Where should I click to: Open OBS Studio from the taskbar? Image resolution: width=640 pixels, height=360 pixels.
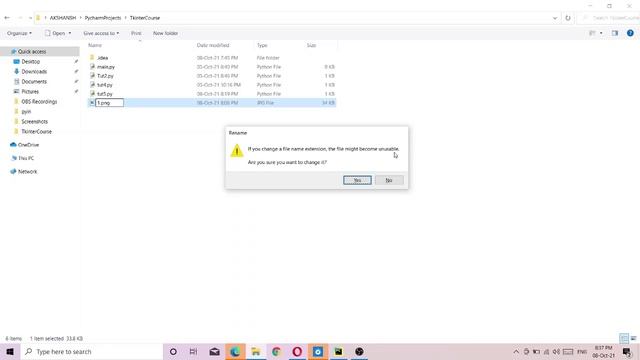click(x=359, y=351)
